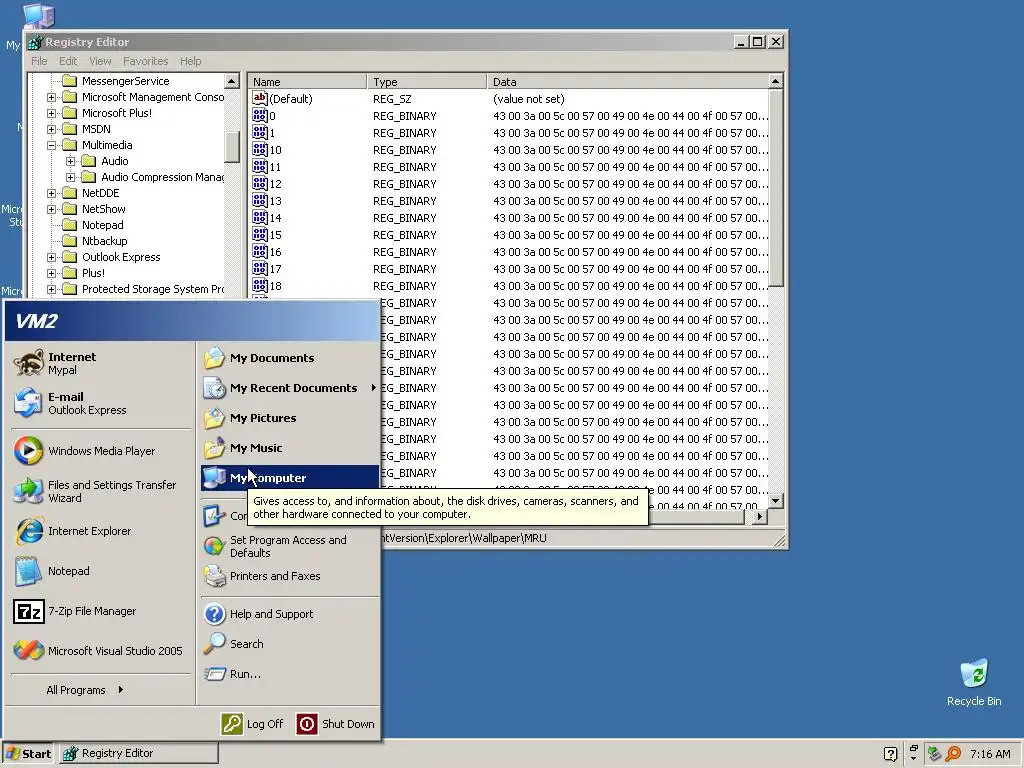Expand the NetShow registry key
The width and height of the screenshot is (1024, 768).
(52, 209)
